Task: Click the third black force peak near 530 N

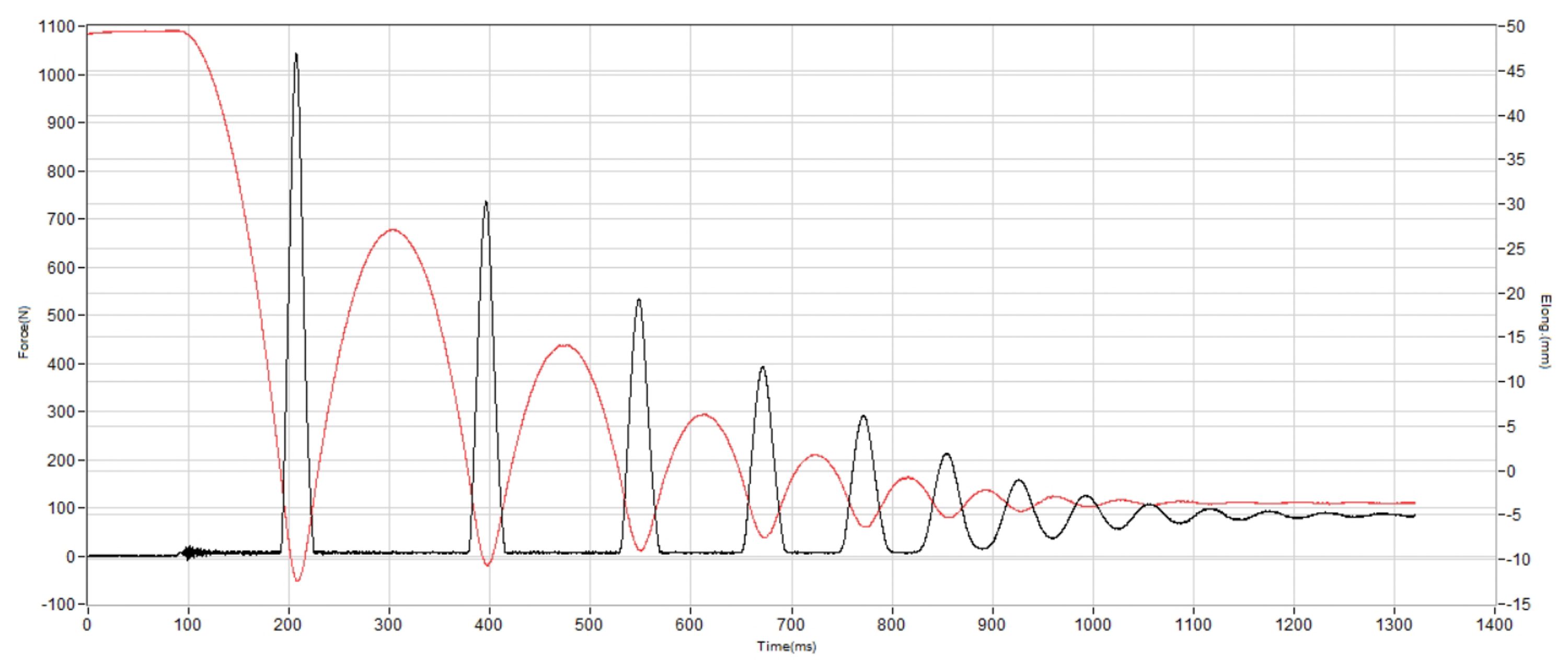Action: (x=639, y=301)
